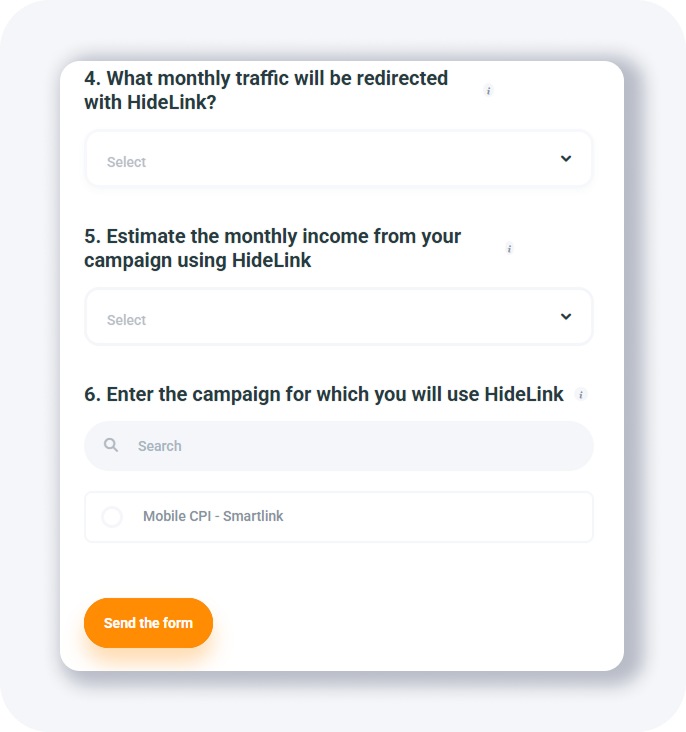The height and width of the screenshot is (732, 686).
Task: Click info icon beside monthly traffic question
Action: (x=488, y=91)
